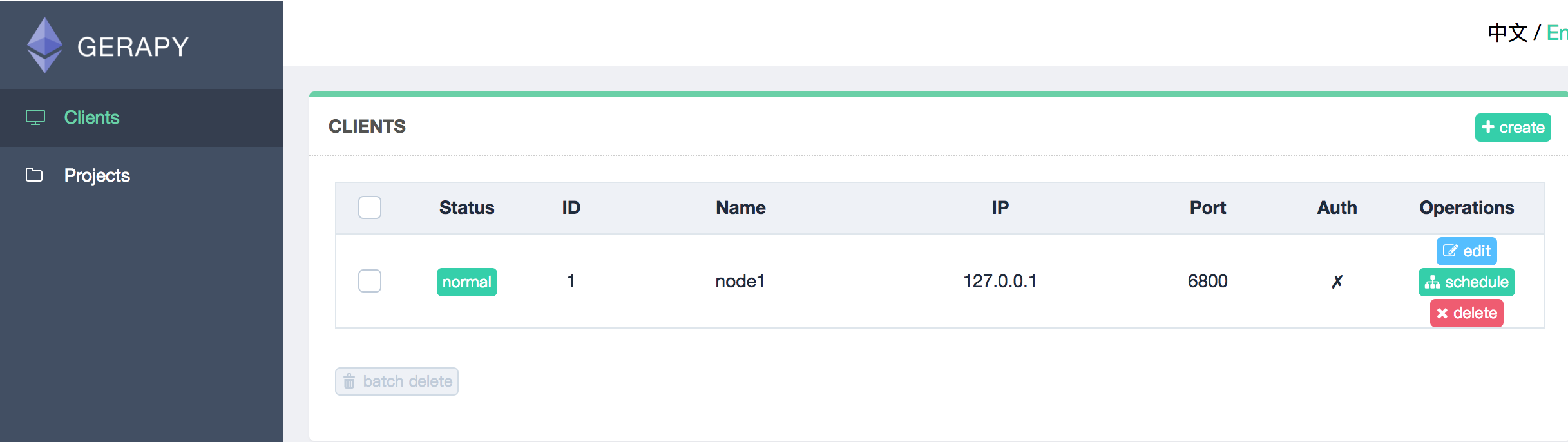
Task: Click the 127.0.0.1 IP cell
Action: [x=1000, y=281]
